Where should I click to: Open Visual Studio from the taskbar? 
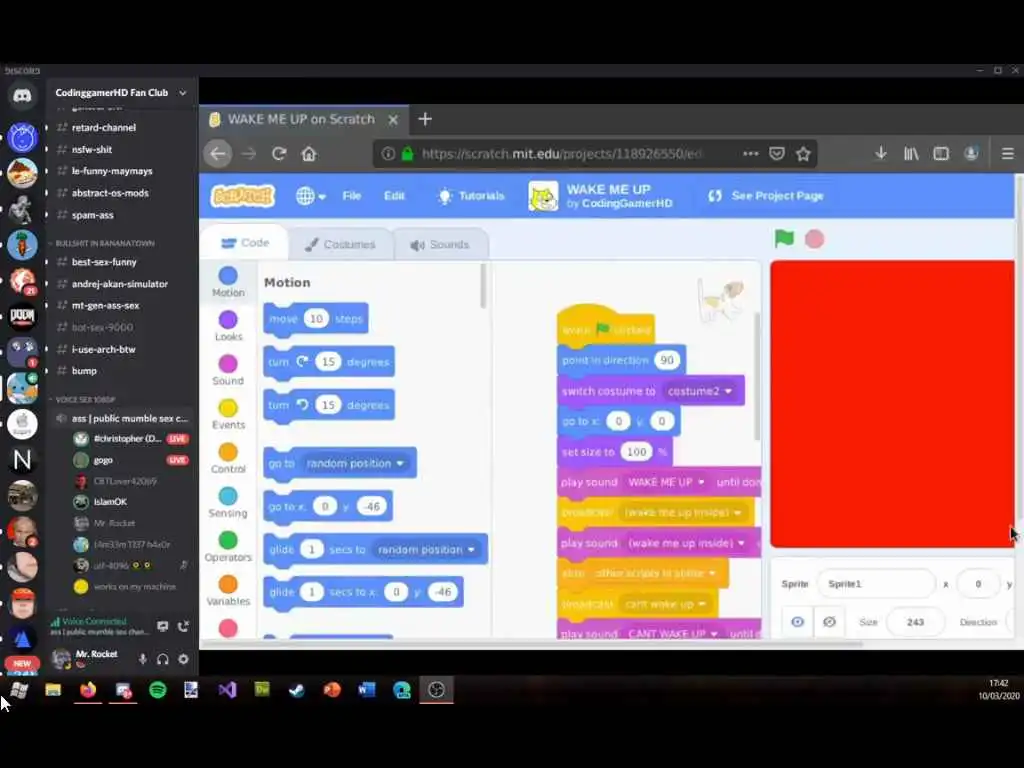click(x=227, y=690)
